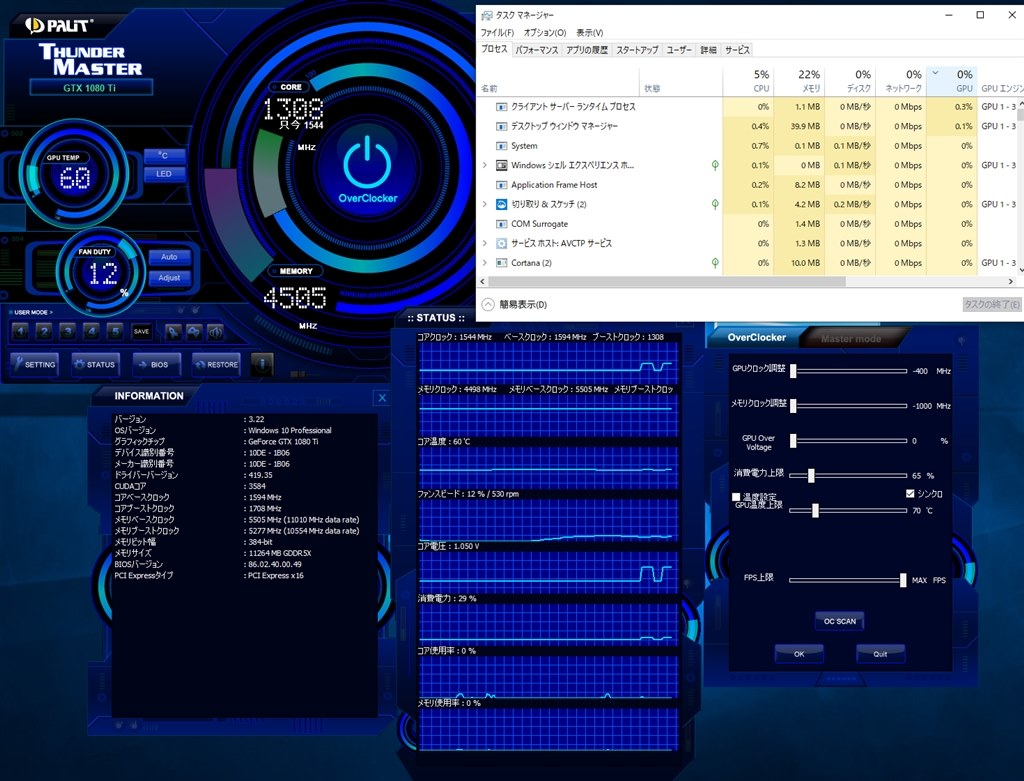The width and height of the screenshot is (1024, 781).
Task: Click the gaming controller mode icon
Action: (194, 332)
